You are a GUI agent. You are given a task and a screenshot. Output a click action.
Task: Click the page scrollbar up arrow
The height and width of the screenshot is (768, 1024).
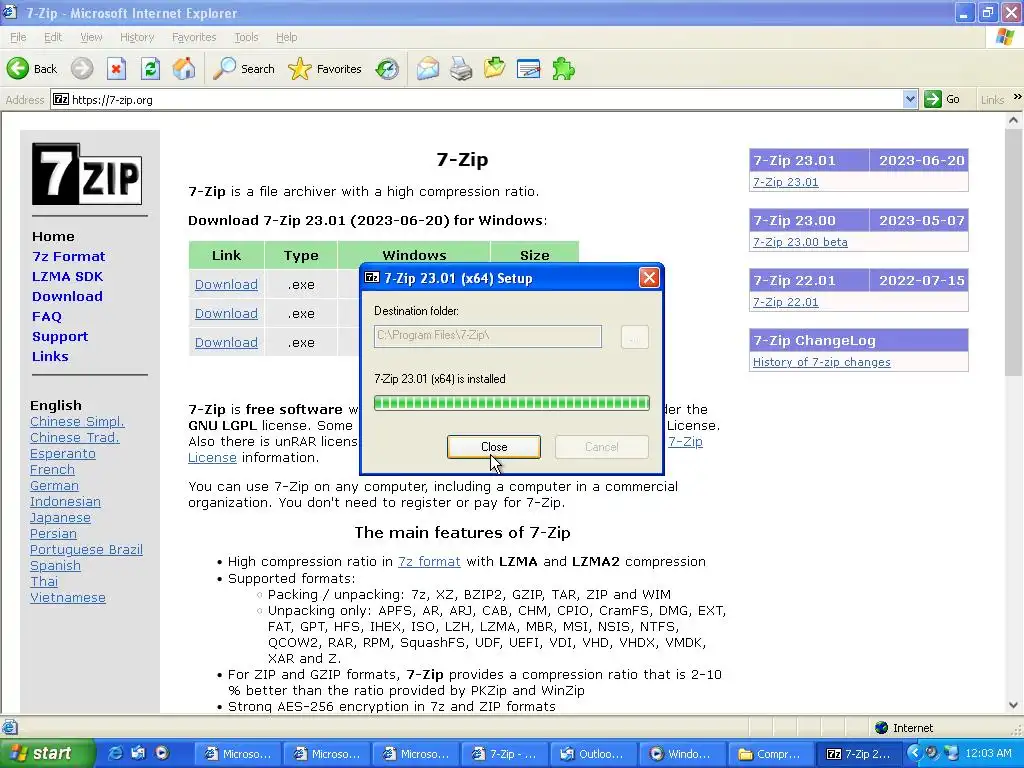click(x=1014, y=120)
